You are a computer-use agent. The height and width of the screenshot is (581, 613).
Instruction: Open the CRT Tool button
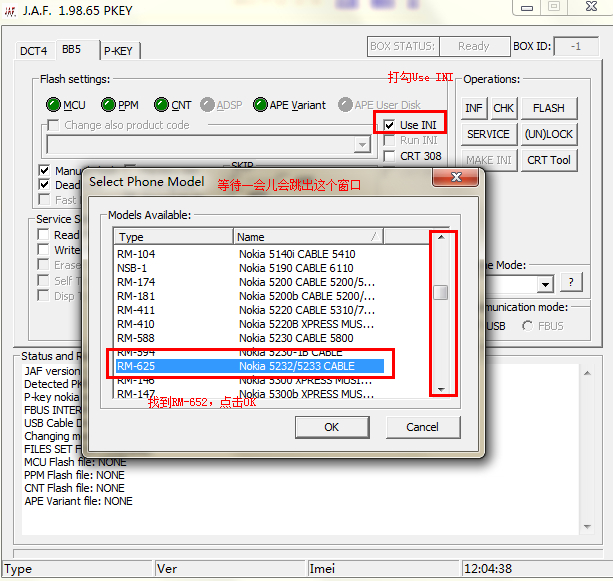point(549,160)
